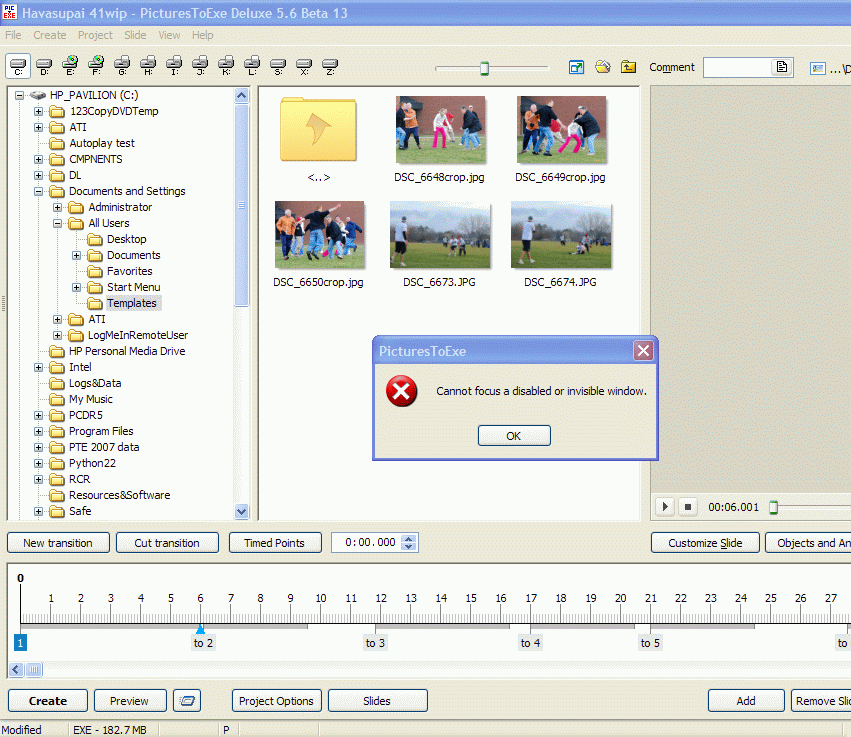Switch to the E: disc drive
Viewport: 851px width, 737px height.
(x=70, y=66)
